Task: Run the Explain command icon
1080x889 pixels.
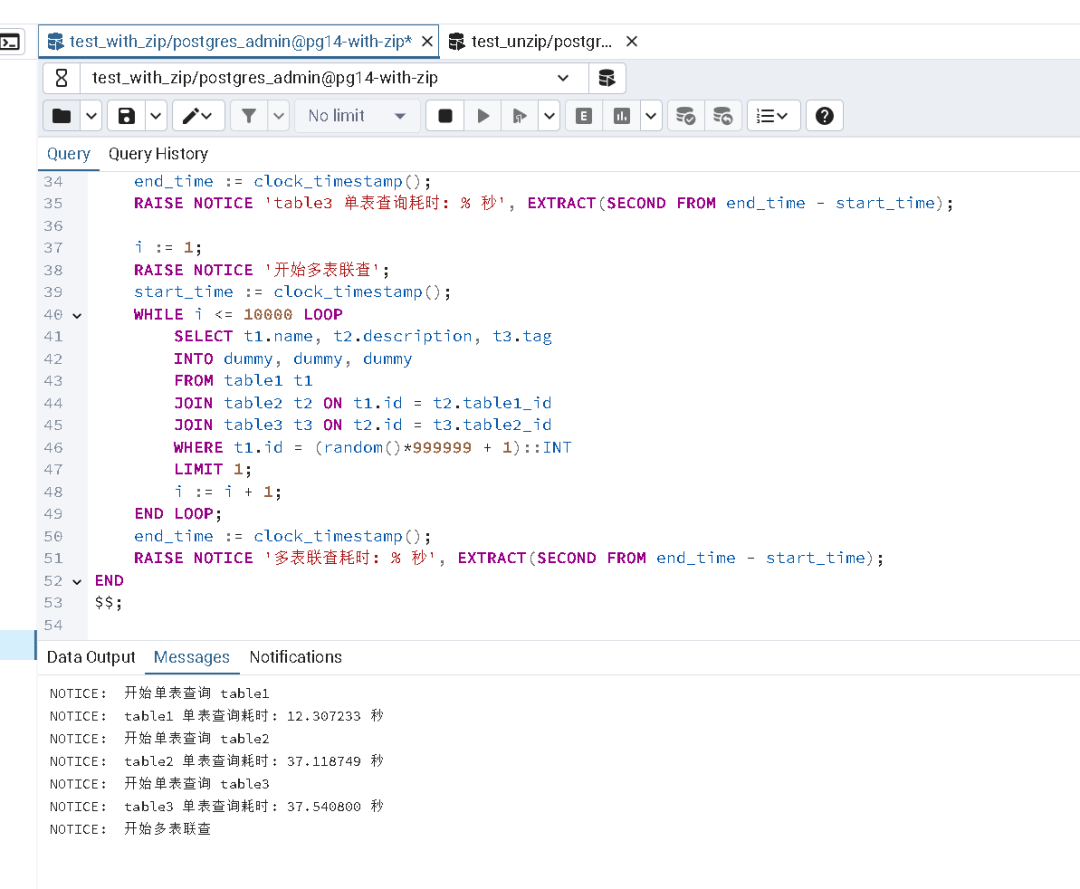Action: (x=584, y=115)
